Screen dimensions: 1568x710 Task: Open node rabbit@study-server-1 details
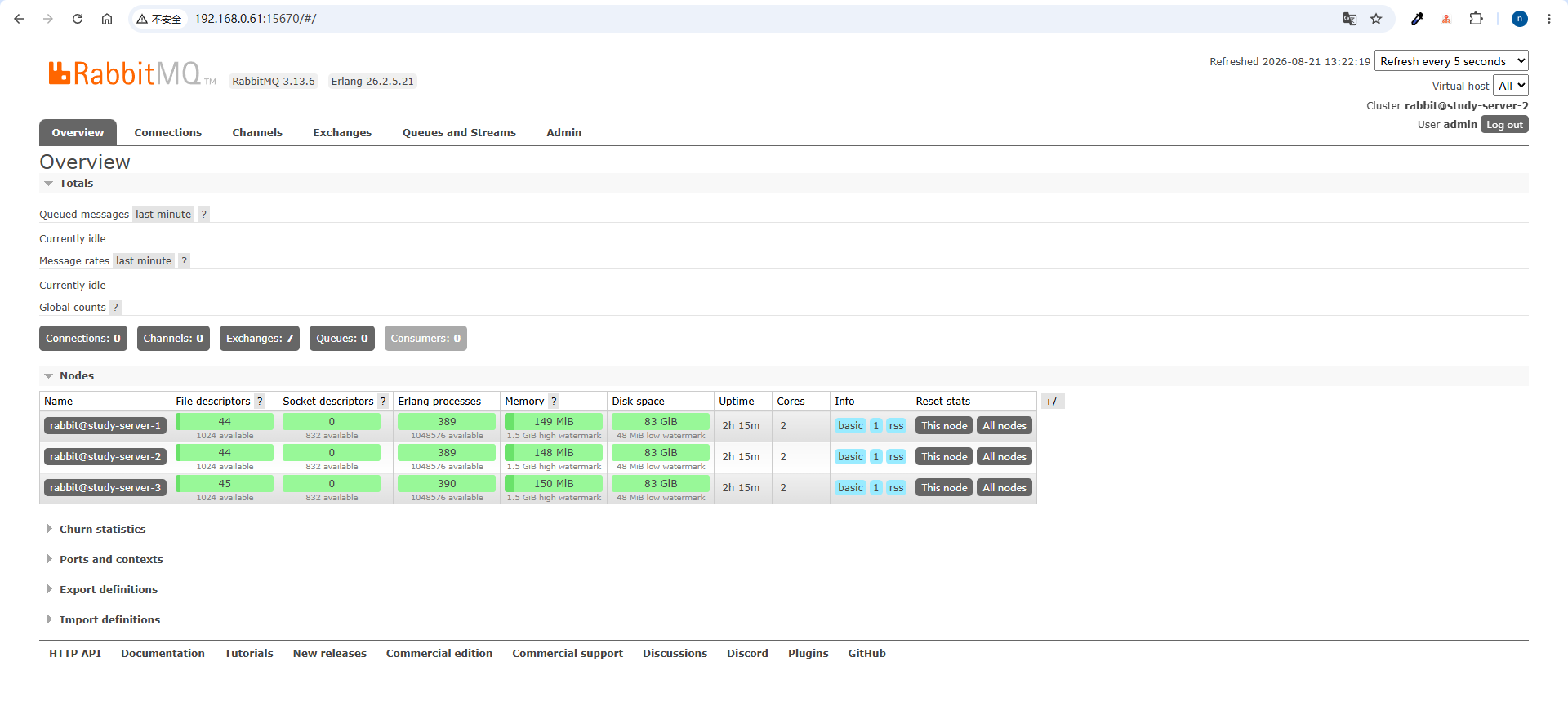105,426
